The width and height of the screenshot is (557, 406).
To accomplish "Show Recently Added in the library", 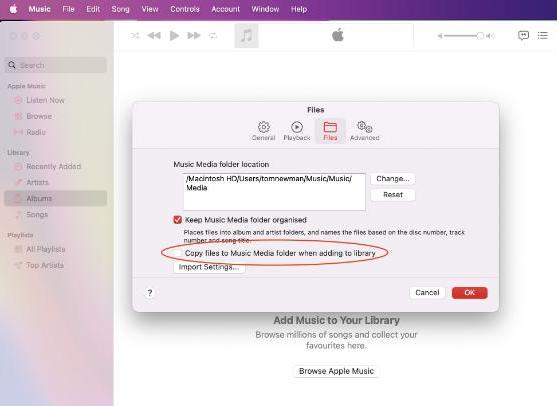I will (56, 166).
